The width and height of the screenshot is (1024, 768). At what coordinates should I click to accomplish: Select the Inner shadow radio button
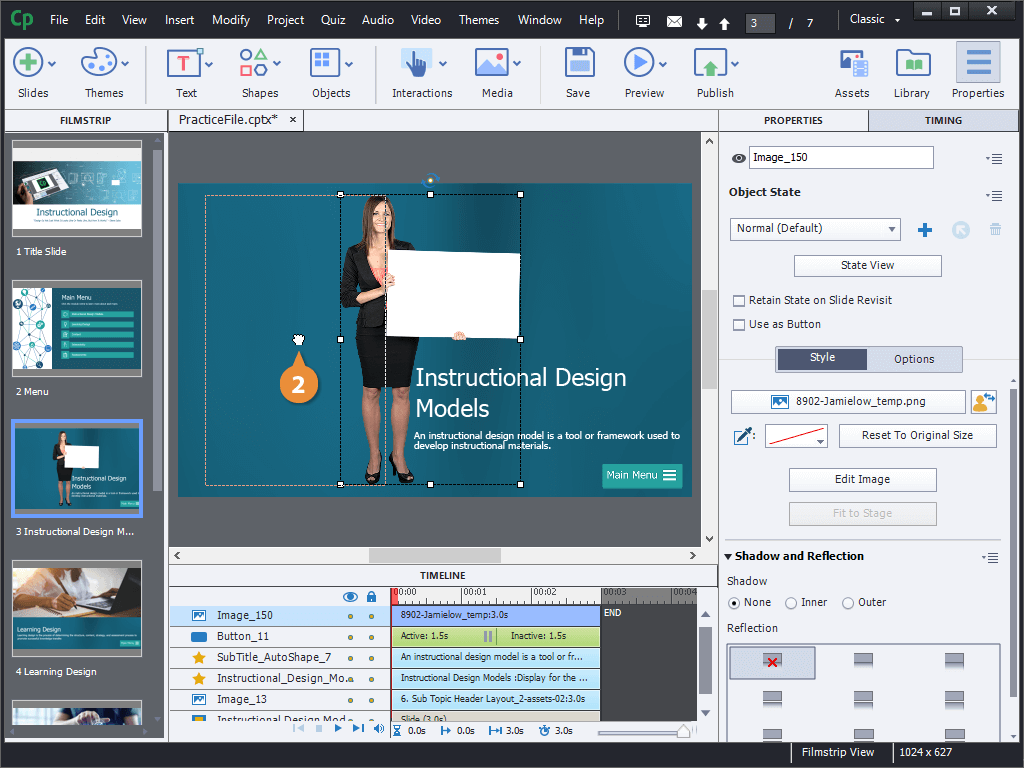tap(791, 603)
